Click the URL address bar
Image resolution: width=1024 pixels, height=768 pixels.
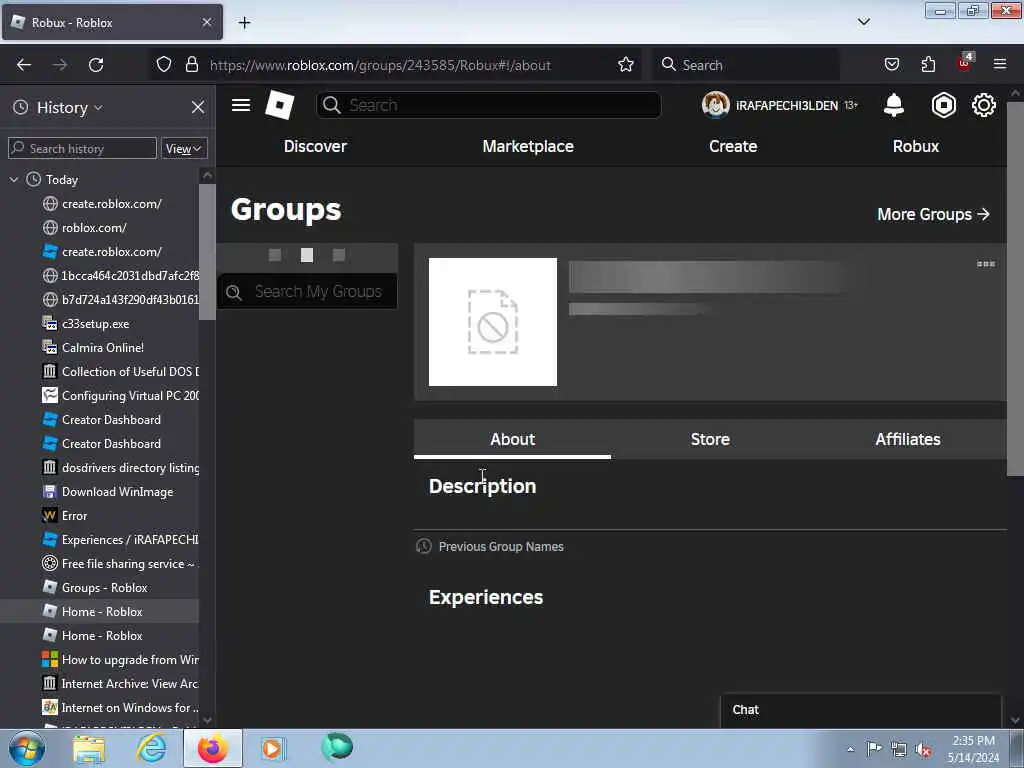tap(380, 65)
